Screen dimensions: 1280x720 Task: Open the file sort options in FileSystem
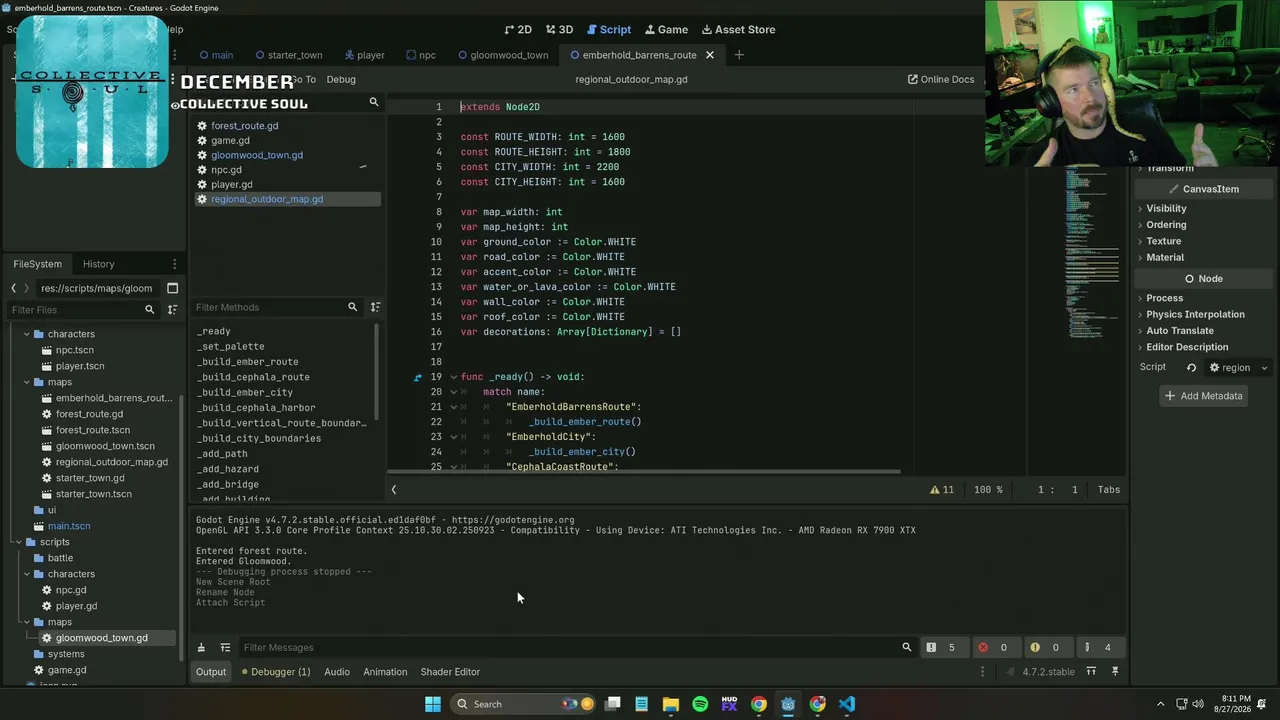(173, 310)
